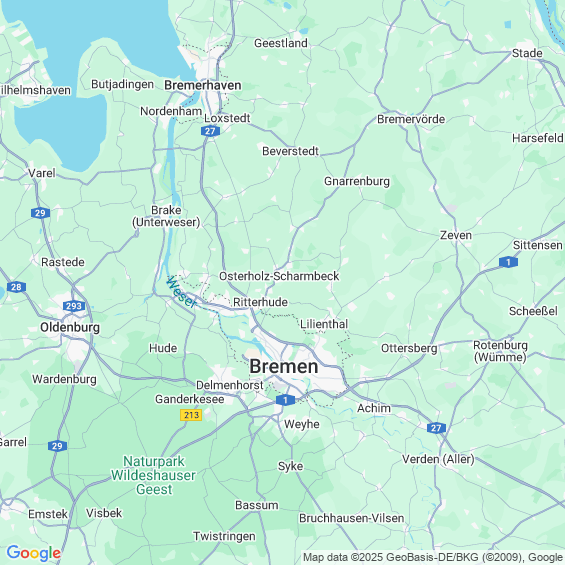Select the Bremen city label
565x565 pixels.
[284, 366]
